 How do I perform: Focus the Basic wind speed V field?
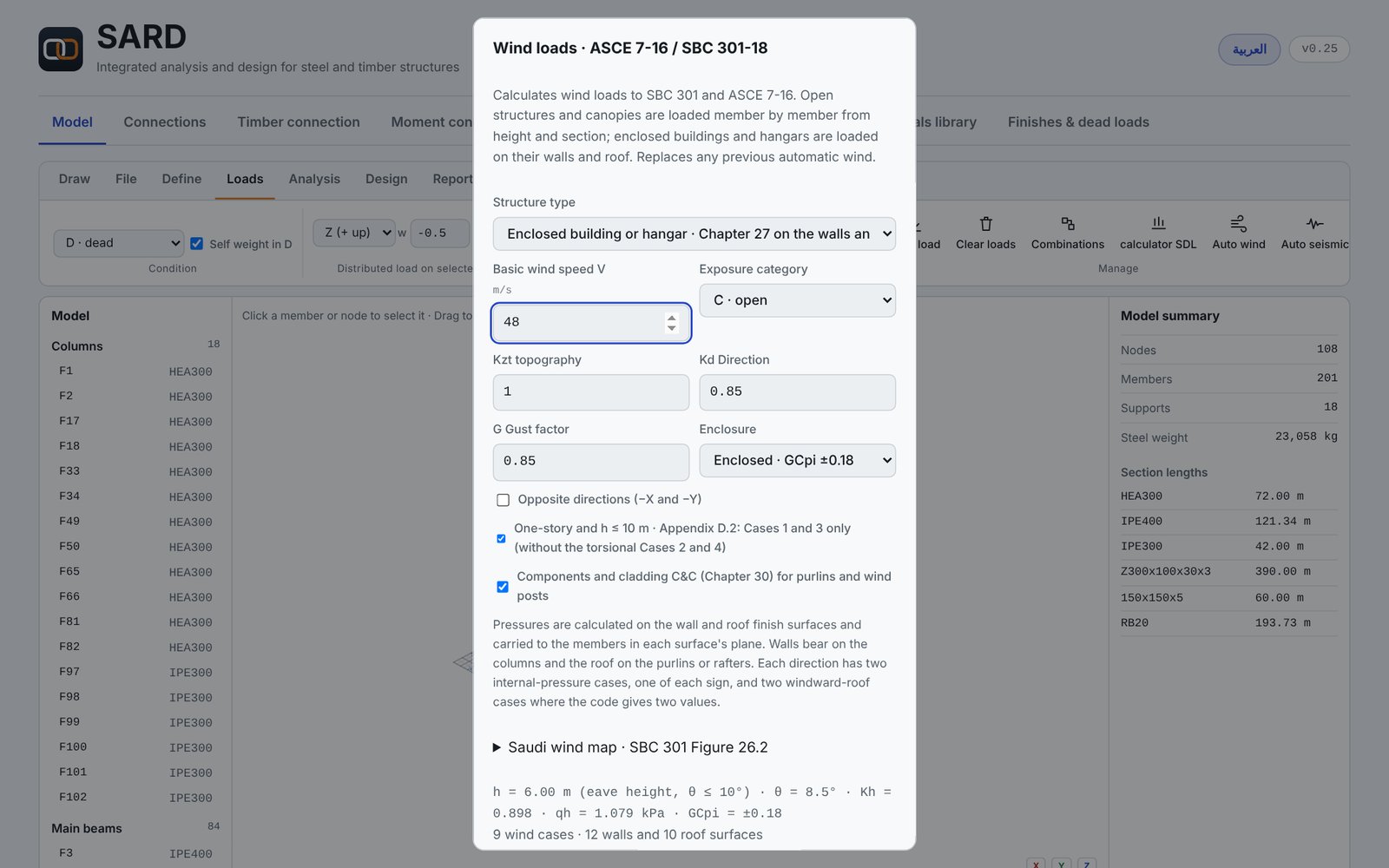click(591, 323)
